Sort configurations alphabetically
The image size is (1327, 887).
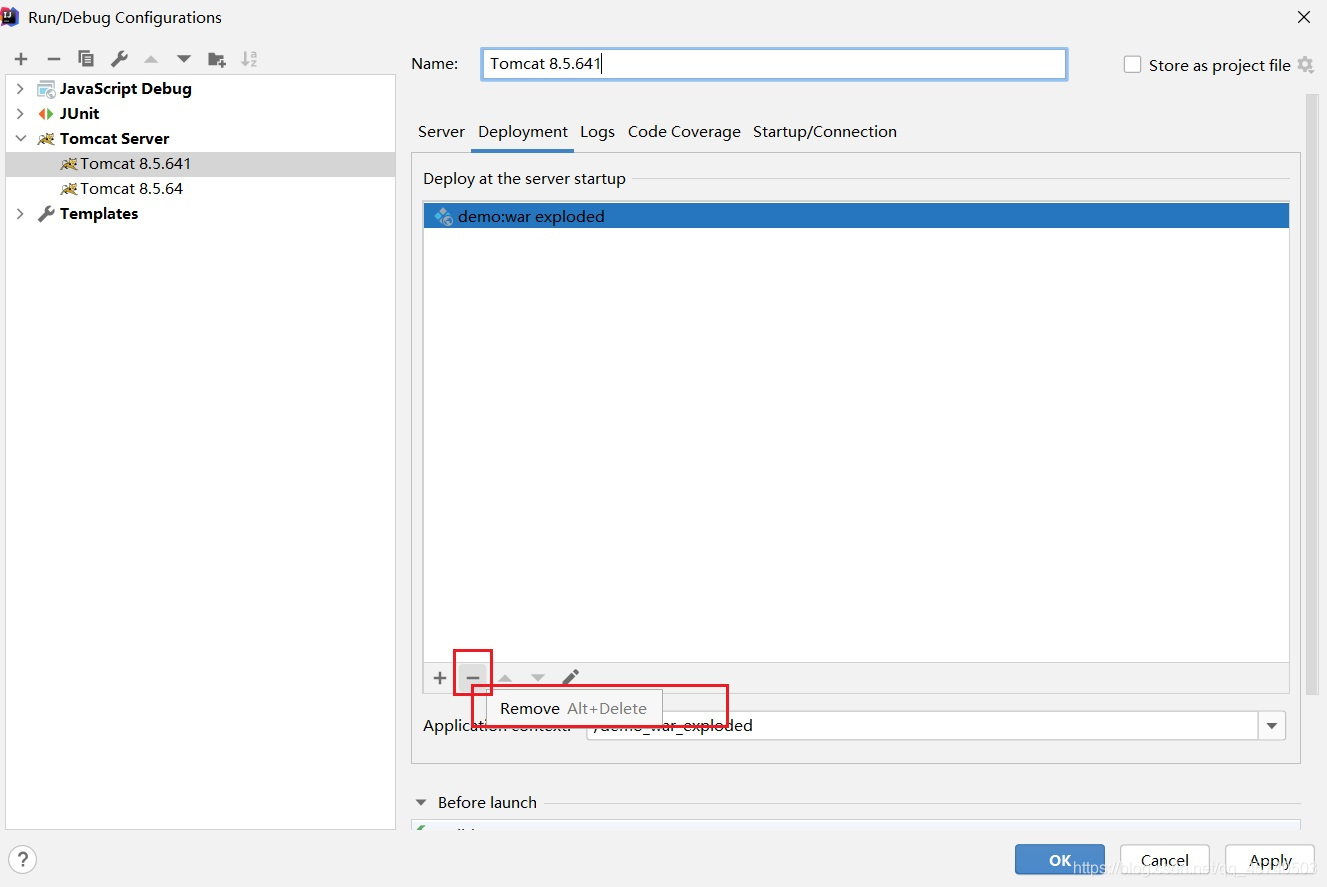point(249,59)
